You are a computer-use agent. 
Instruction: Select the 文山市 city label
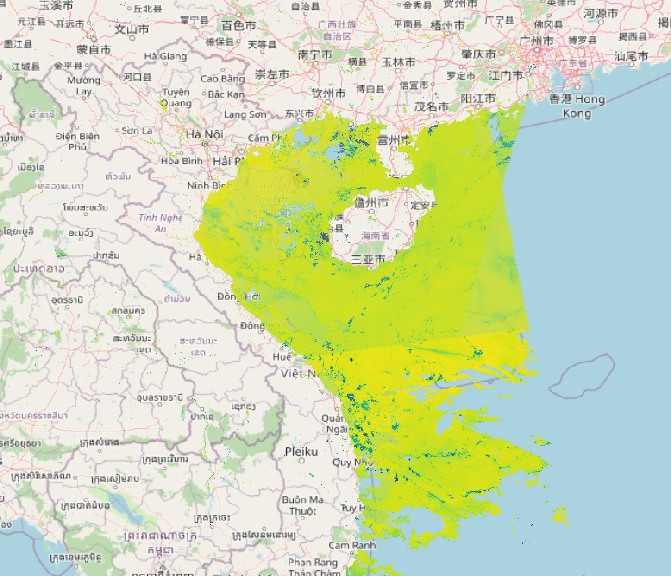132,29
